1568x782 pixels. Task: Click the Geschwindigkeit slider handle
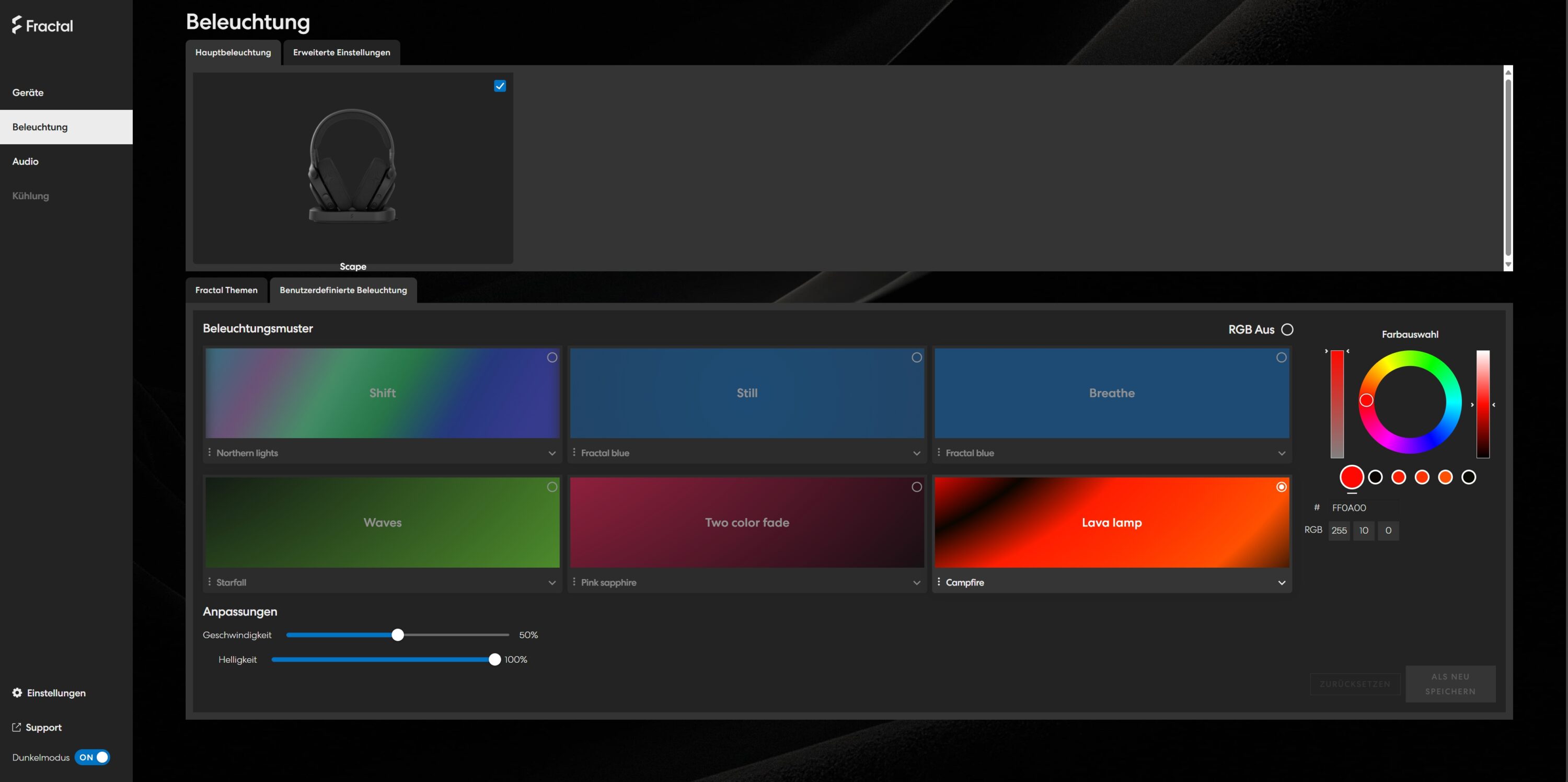397,635
